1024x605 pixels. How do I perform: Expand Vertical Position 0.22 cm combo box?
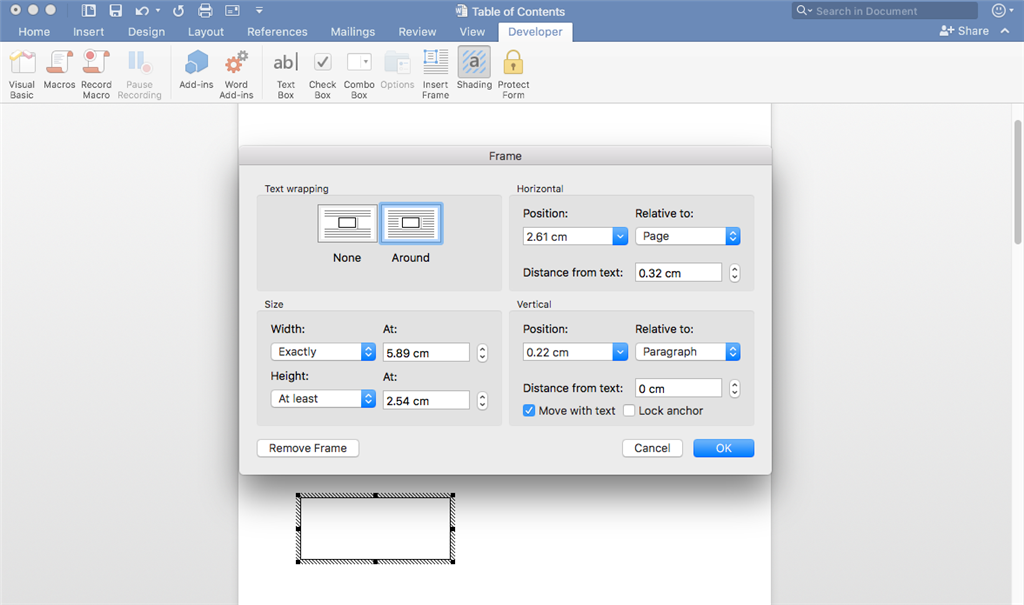(620, 352)
